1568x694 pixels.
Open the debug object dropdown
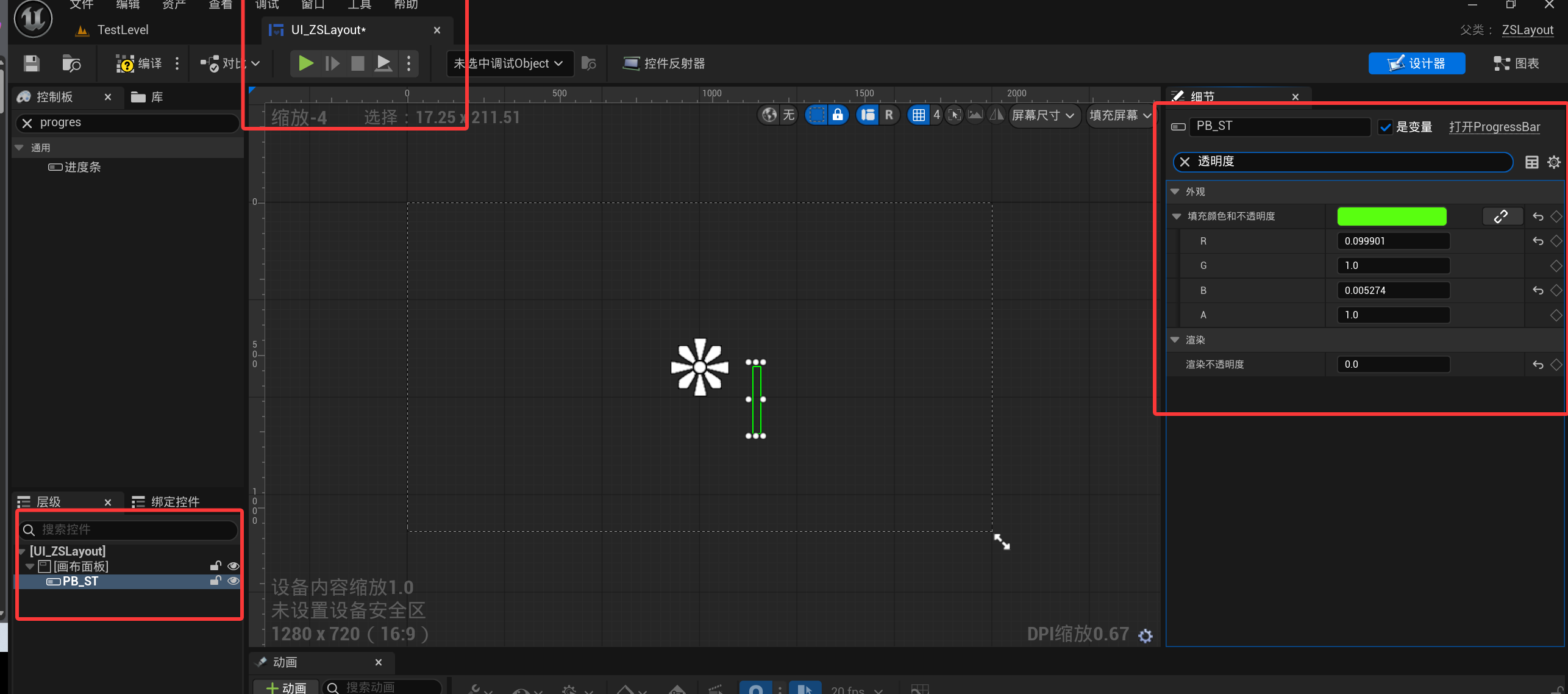click(510, 63)
